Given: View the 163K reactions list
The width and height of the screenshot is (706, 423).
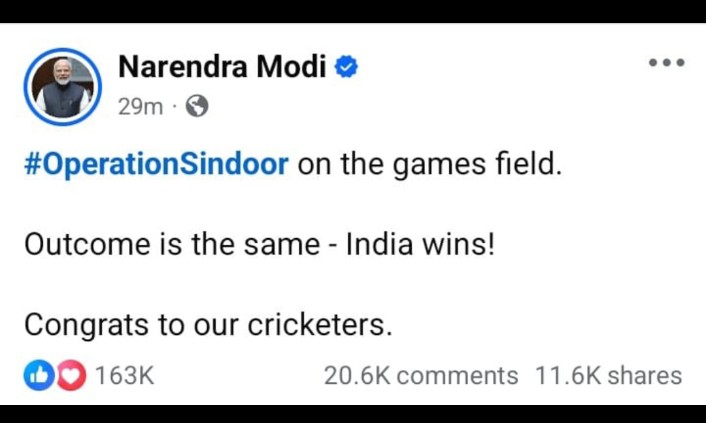Looking at the screenshot, I should 124,376.
